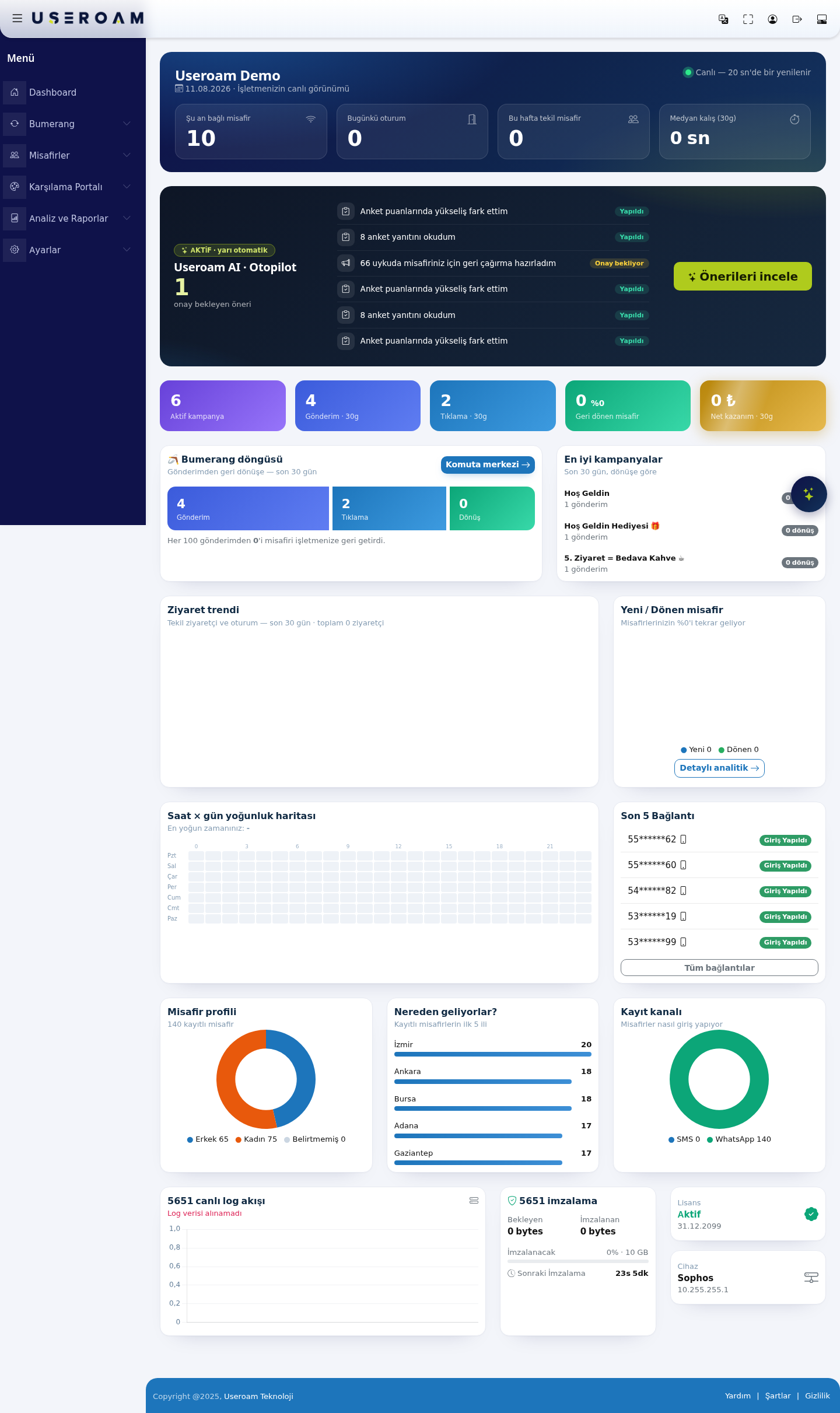Click the İzmir progress bar
840x1413 pixels.
coord(493,1055)
